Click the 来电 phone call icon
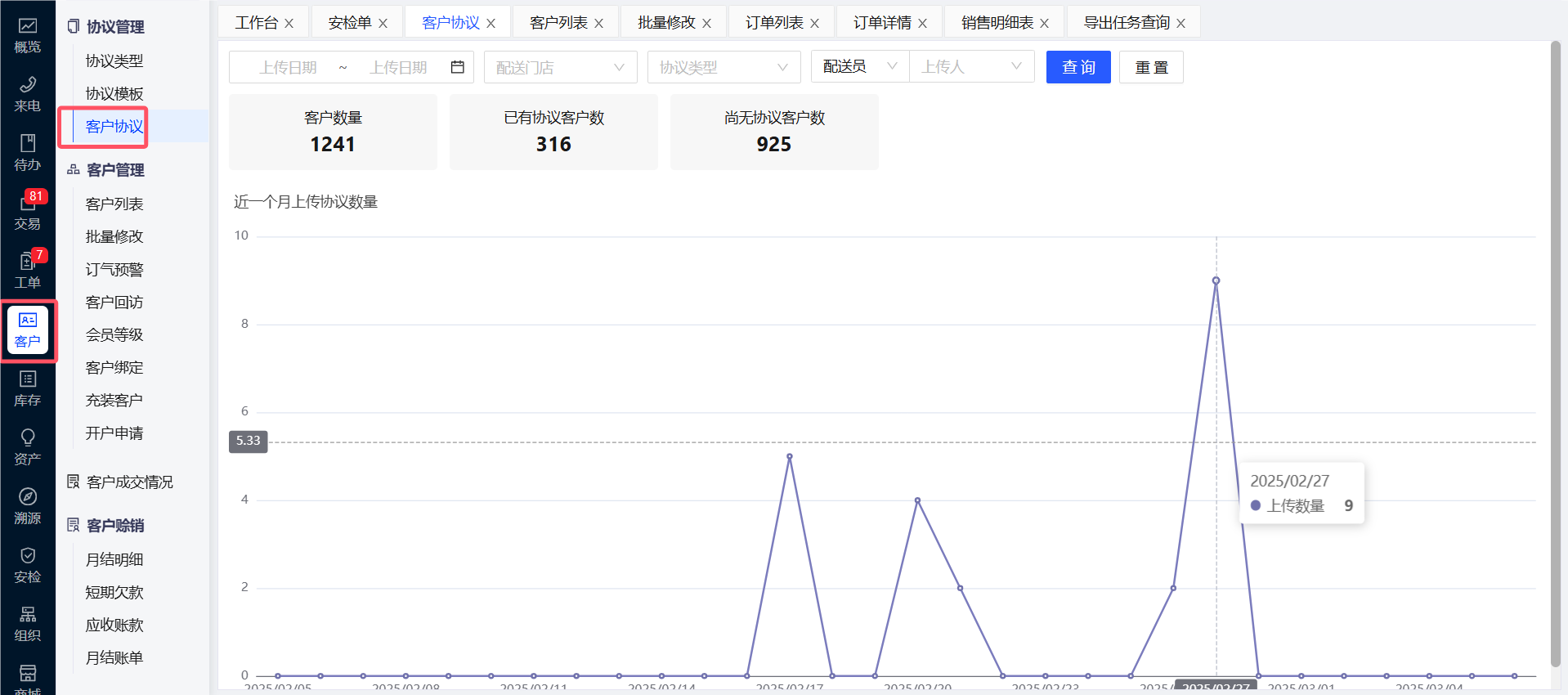 (x=27, y=94)
